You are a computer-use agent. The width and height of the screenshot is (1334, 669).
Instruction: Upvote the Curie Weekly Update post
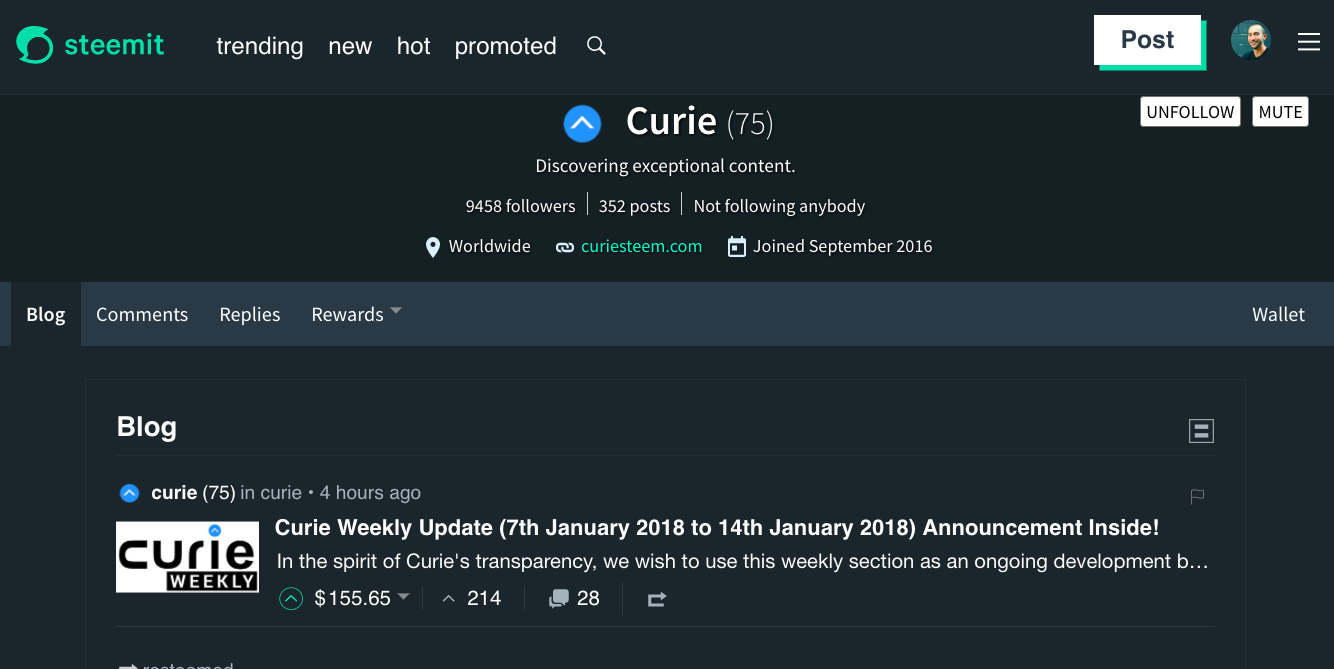[291, 599]
